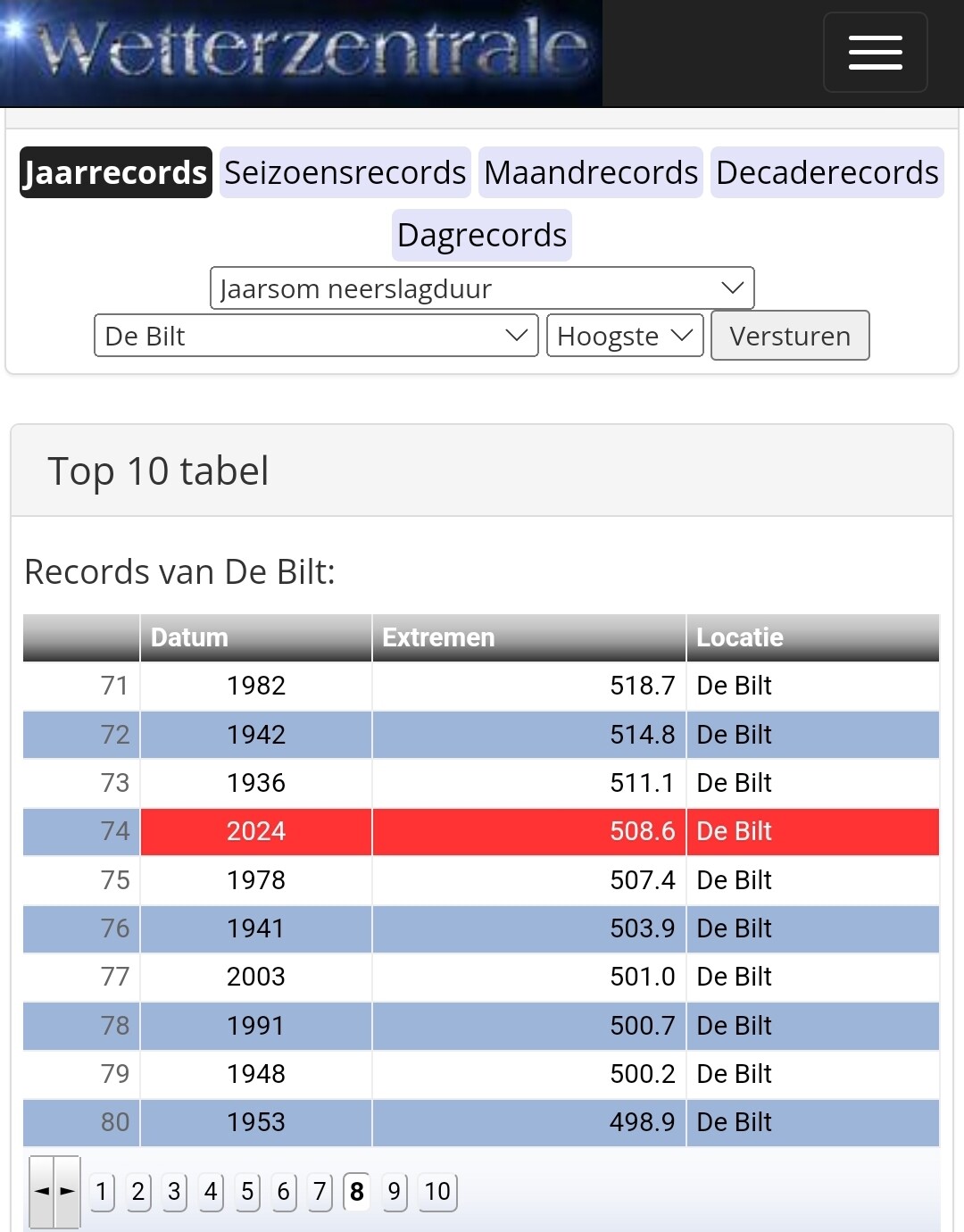Click the Wetterzentrale logo banner
This screenshot has width=964, height=1232.
click(x=301, y=53)
